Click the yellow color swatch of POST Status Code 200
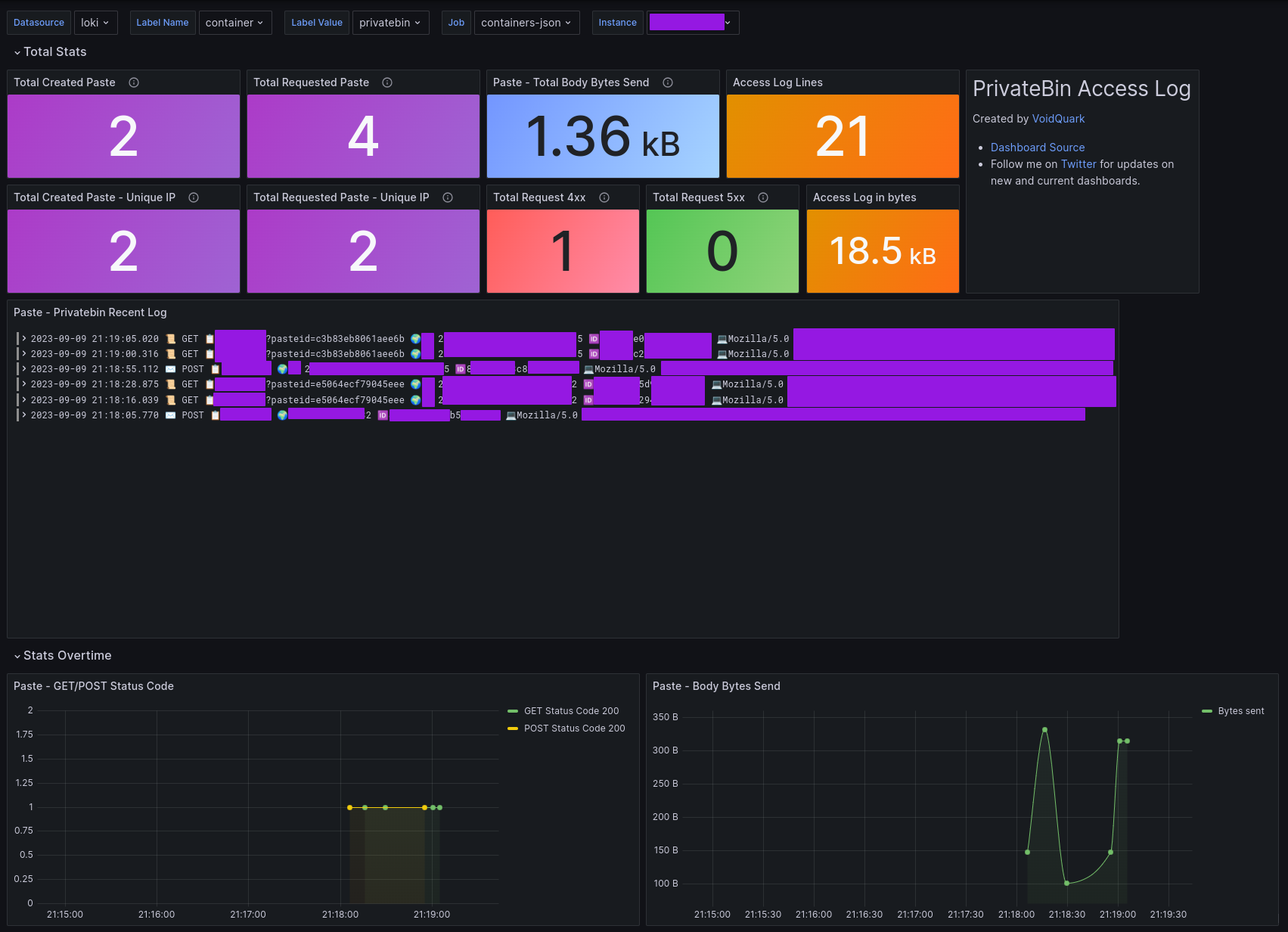1288x932 pixels. click(x=513, y=729)
